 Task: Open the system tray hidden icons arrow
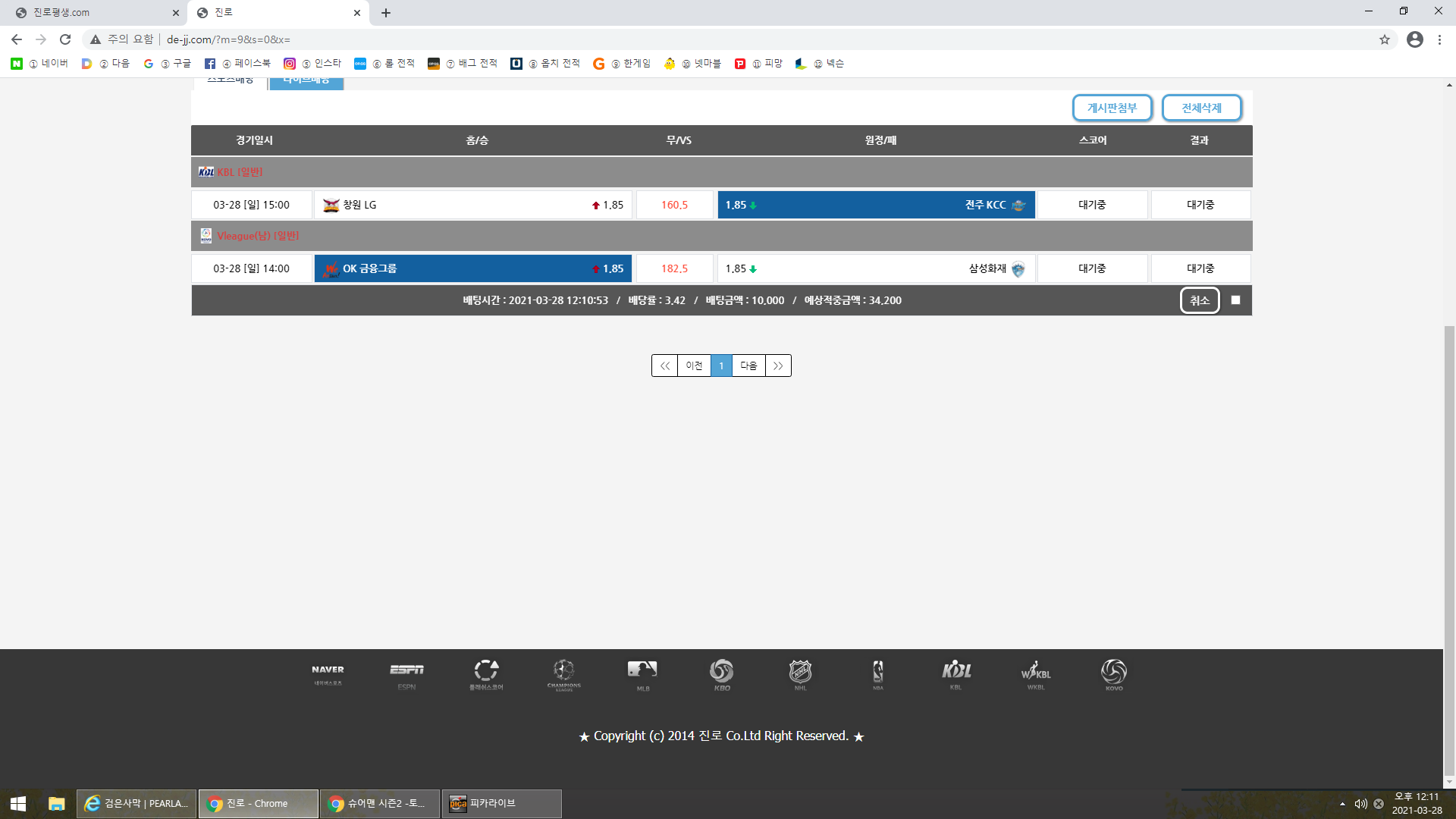pos(1342,804)
